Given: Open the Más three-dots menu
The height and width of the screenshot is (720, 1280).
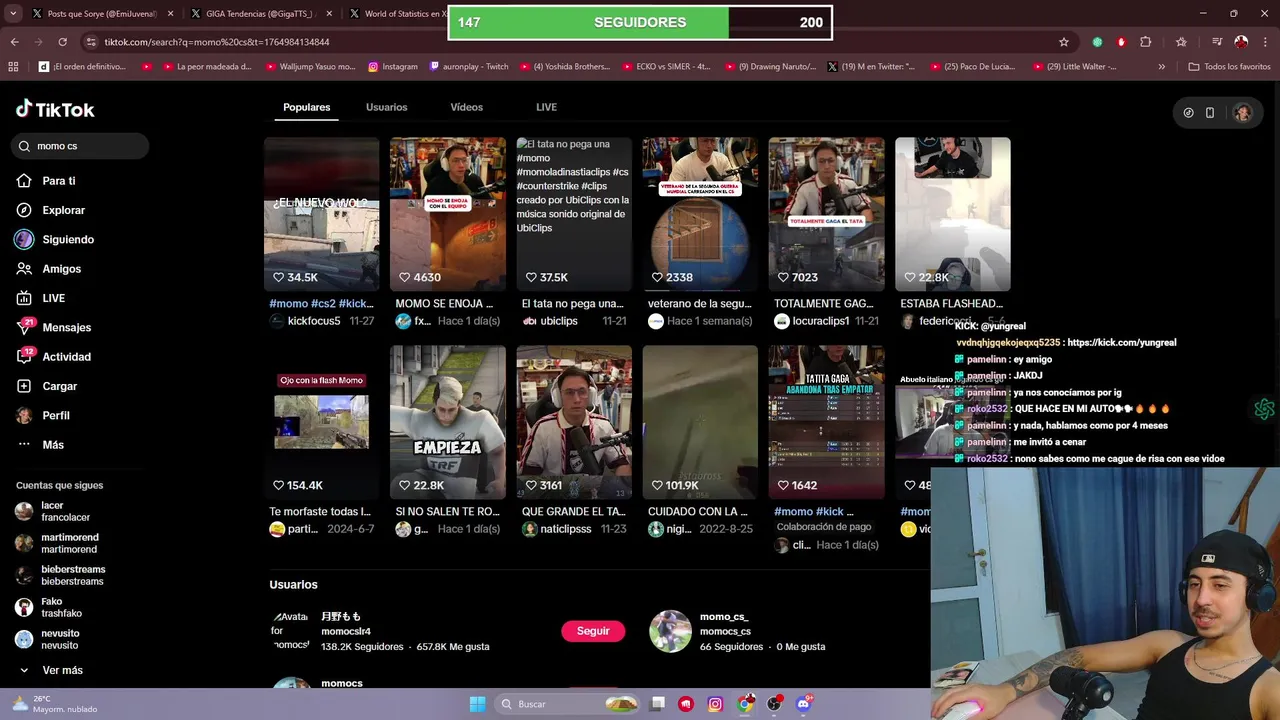Looking at the screenshot, I should click(52, 445).
